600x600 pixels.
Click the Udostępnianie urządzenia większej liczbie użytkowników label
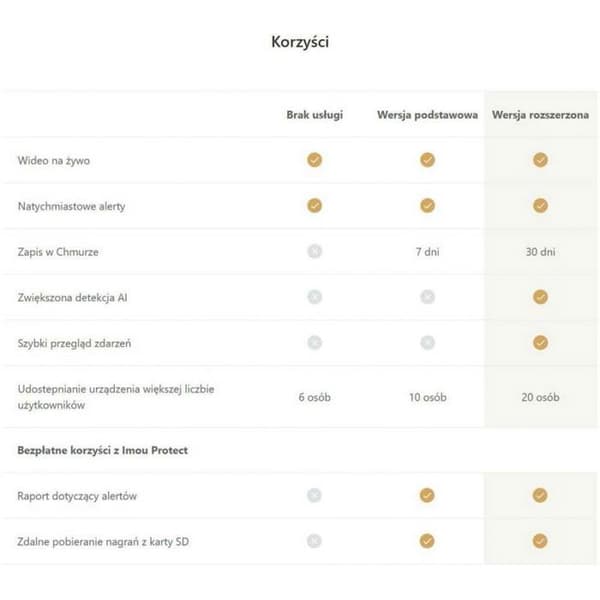tap(116, 397)
